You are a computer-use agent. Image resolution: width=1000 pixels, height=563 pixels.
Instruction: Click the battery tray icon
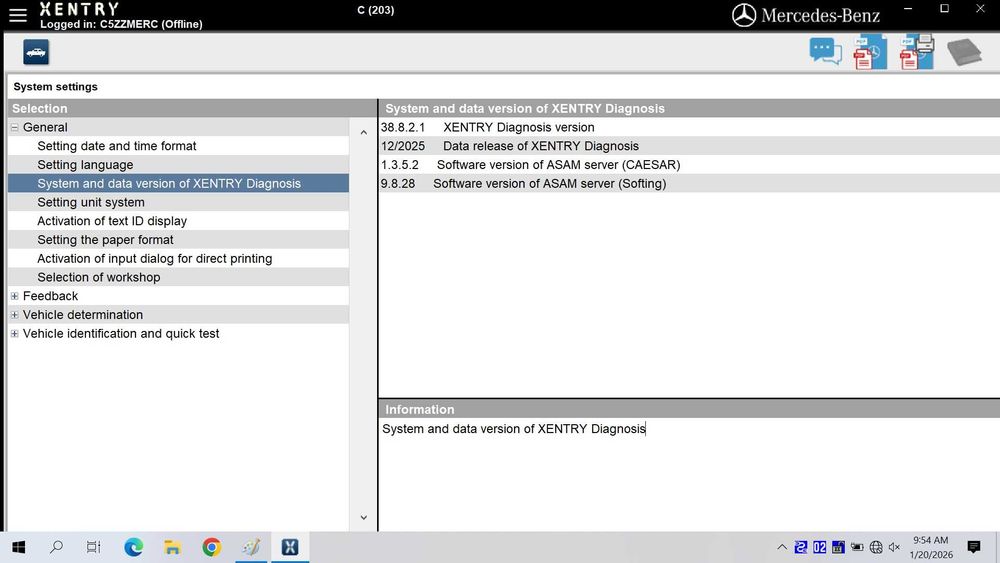click(x=857, y=547)
